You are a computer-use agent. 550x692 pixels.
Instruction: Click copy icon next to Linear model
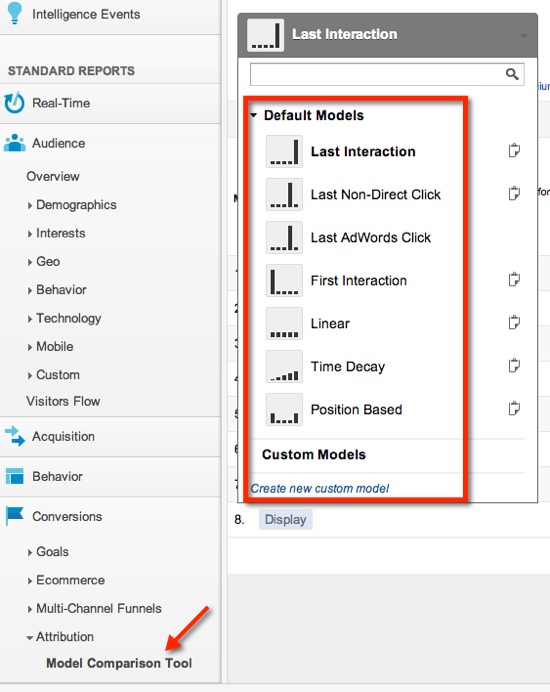pyautogui.click(x=514, y=323)
